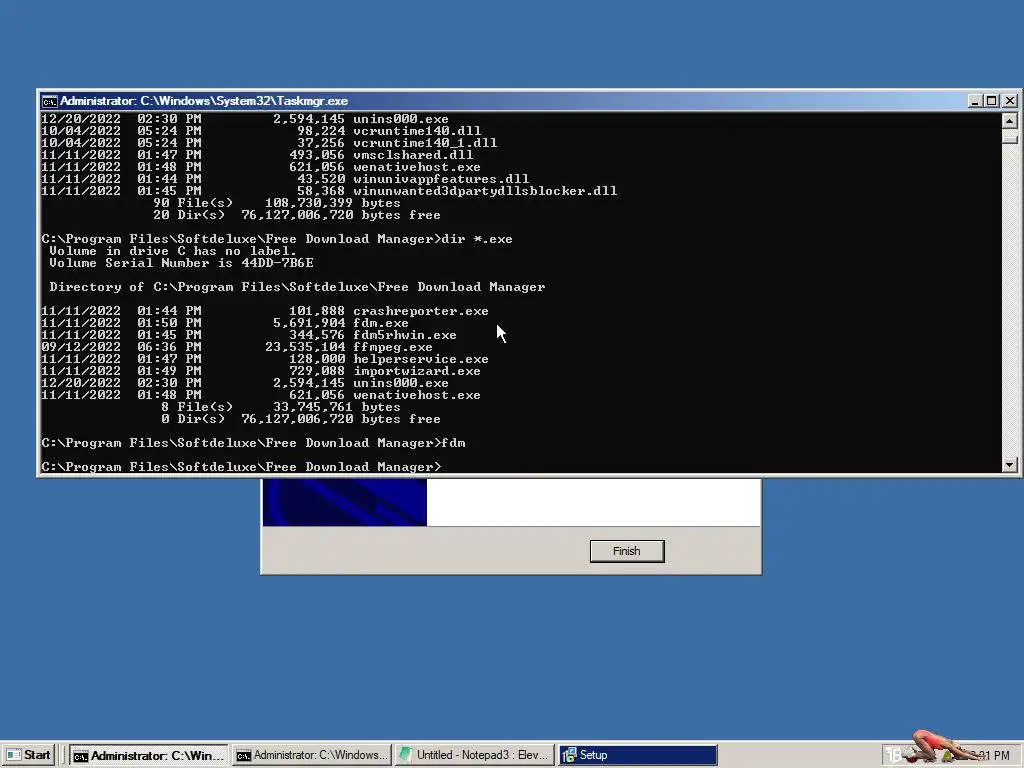Activate second Administrator C:\Windows taskbar button
1024x768 pixels.
(x=312, y=755)
